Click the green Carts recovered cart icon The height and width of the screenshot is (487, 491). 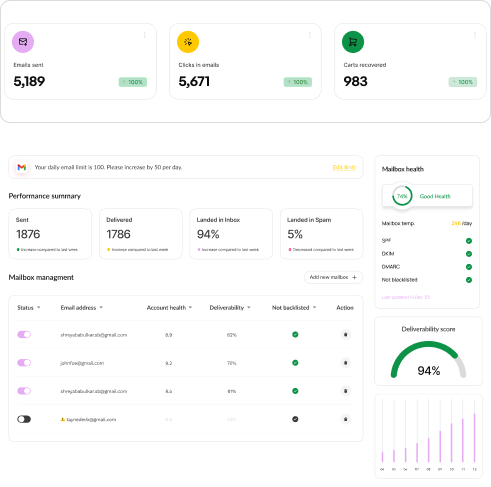coord(353,42)
